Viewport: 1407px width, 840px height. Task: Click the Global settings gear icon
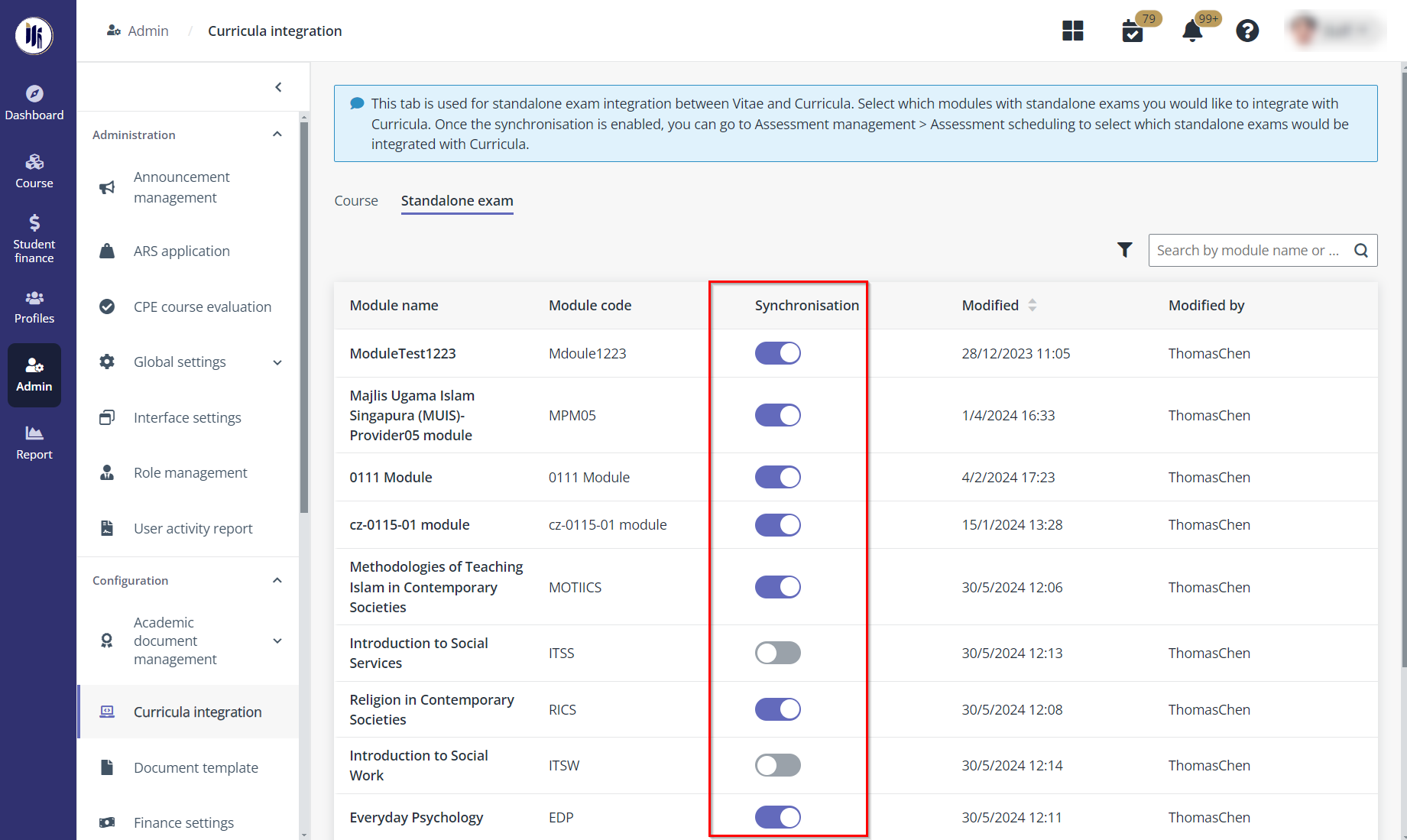click(107, 362)
